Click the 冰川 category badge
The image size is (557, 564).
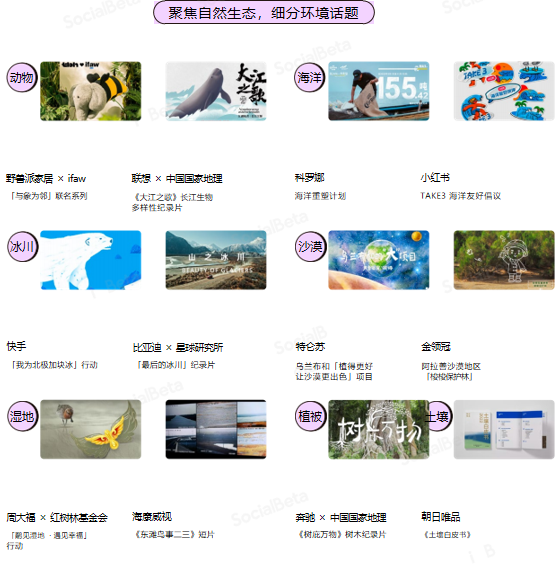pos(22,246)
